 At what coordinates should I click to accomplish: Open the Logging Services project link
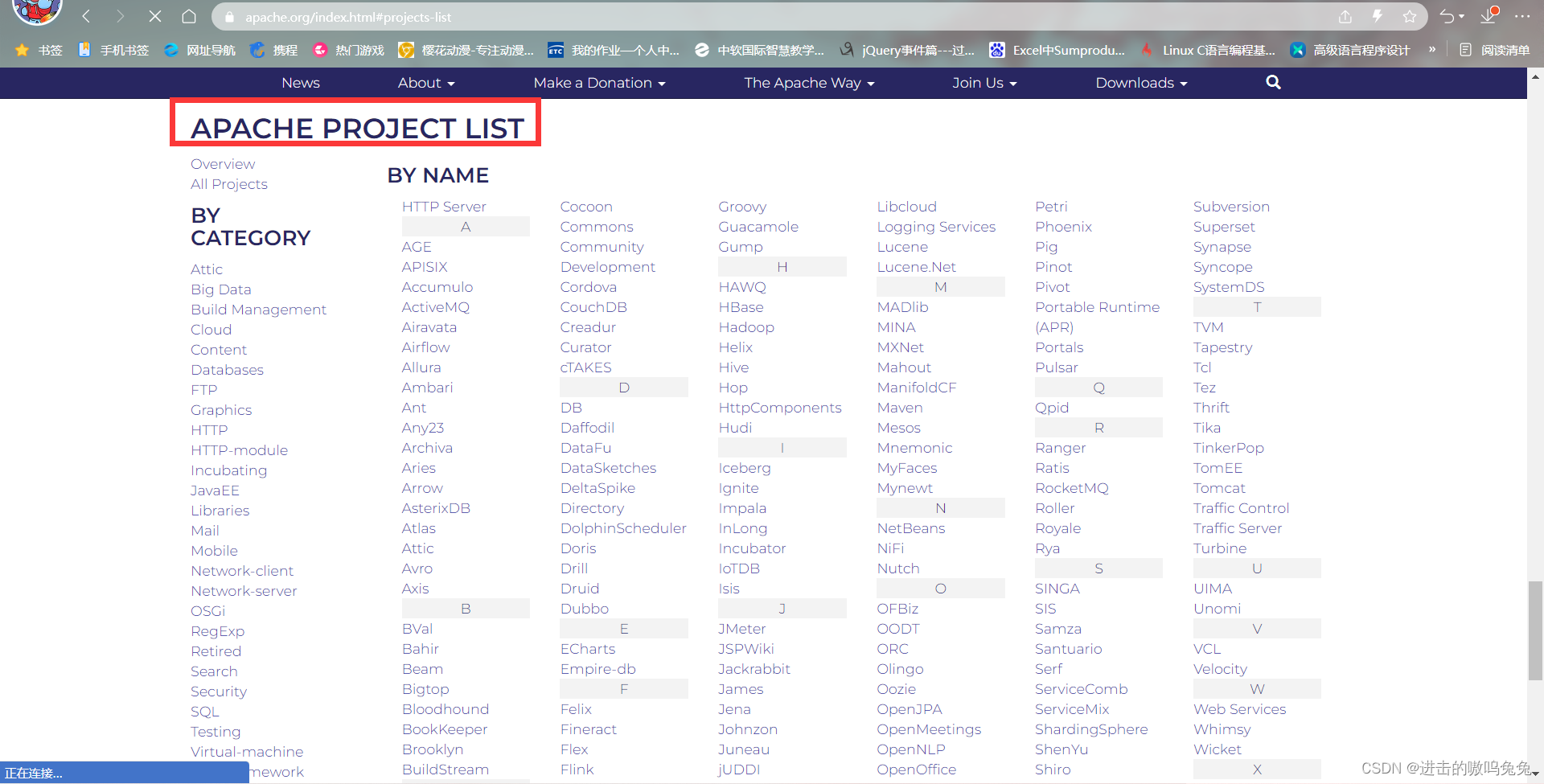tap(936, 227)
